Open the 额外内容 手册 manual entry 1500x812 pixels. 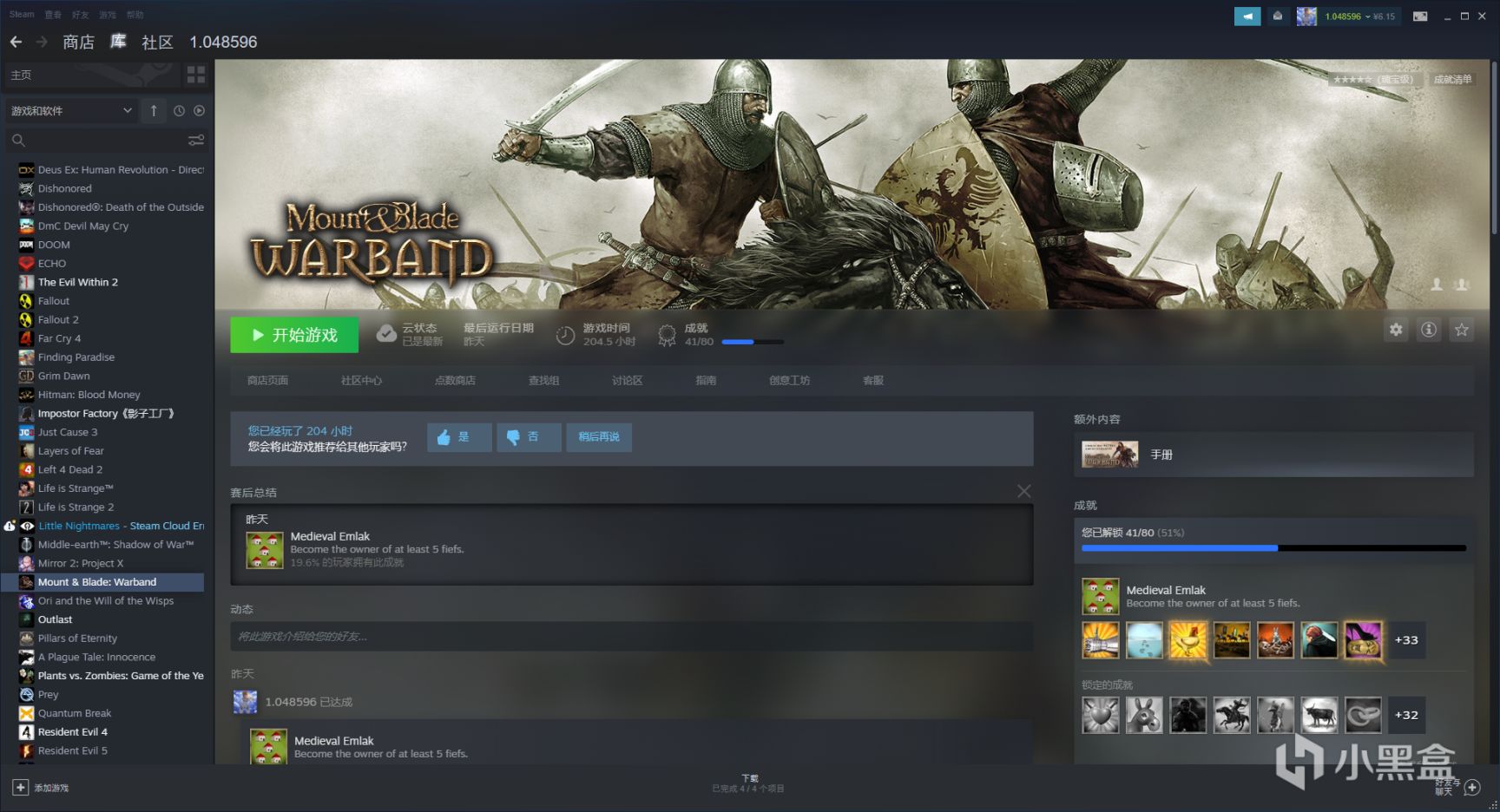[1273, 455]
